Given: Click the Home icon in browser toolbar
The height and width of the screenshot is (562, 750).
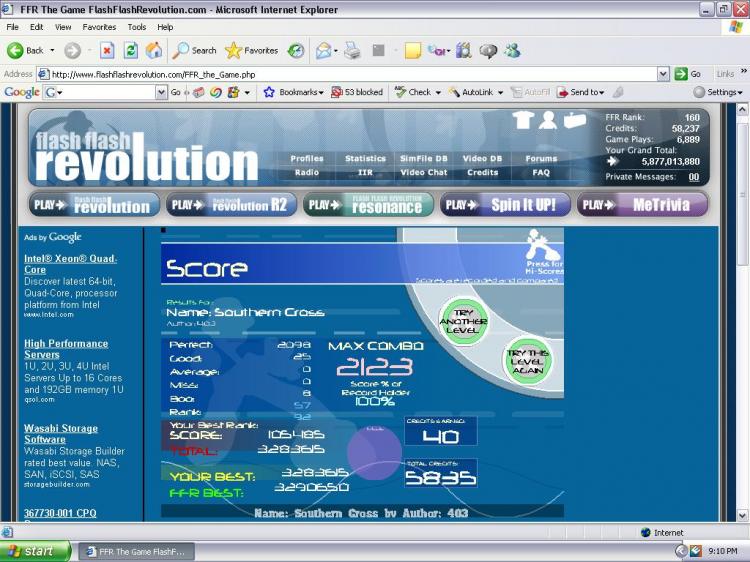Looking at the screenshot, I should [x=153, y=50].
